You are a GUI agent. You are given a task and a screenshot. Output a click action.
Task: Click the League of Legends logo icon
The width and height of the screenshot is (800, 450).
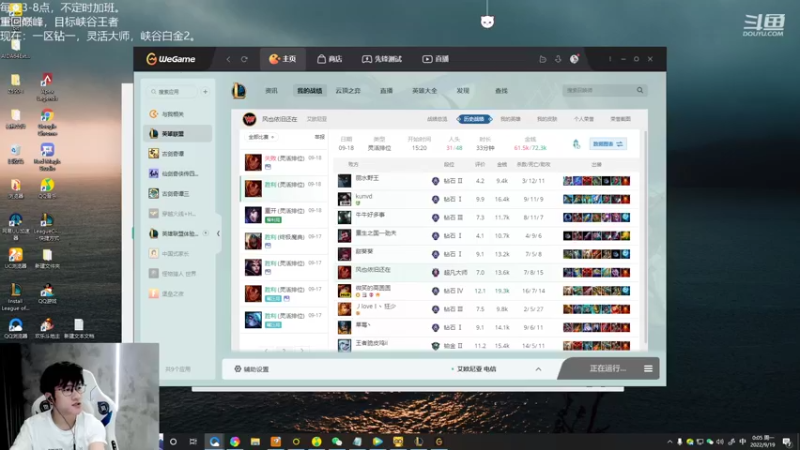(x=239, y=91)
